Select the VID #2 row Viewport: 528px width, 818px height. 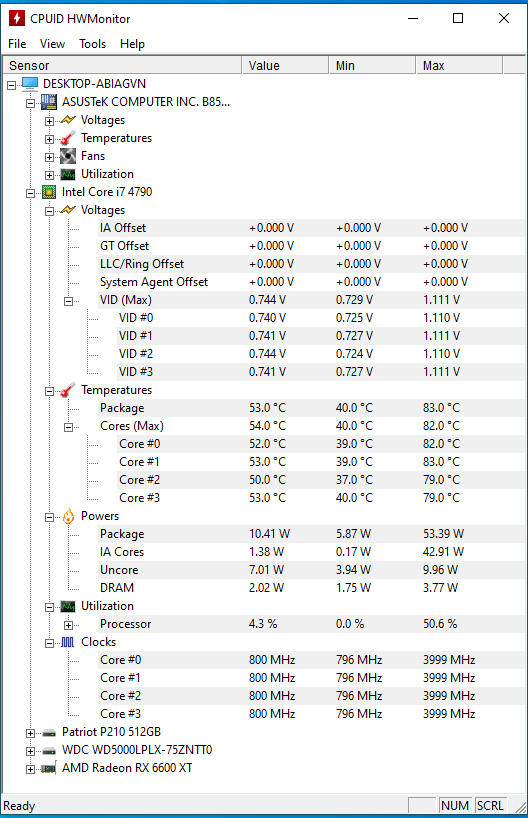click(320, 354)
